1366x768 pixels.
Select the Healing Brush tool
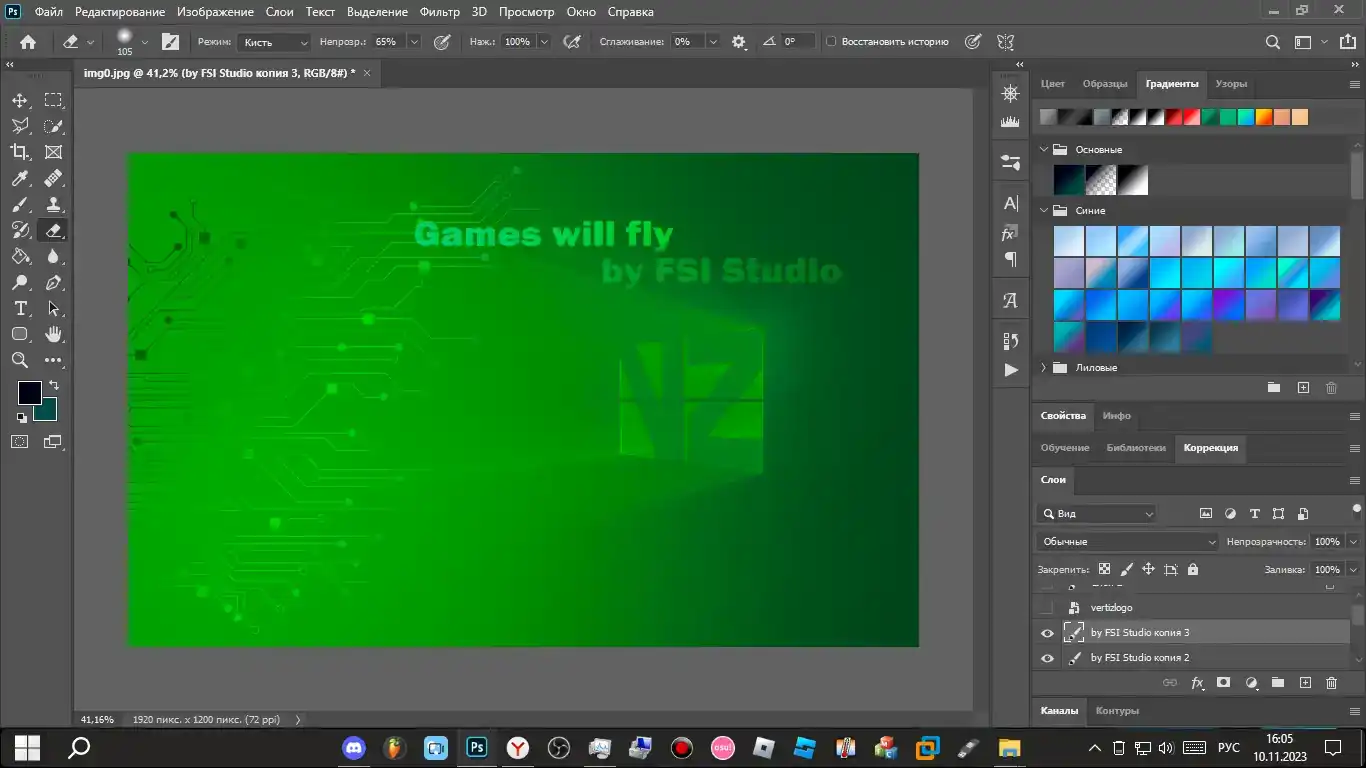point(54,178)
